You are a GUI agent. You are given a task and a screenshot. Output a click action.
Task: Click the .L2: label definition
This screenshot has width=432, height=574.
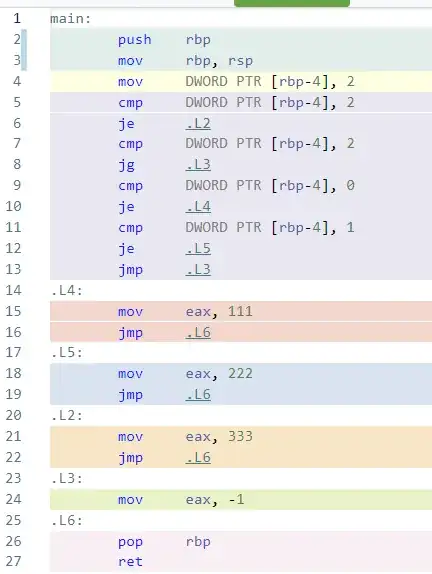(67, 416)
